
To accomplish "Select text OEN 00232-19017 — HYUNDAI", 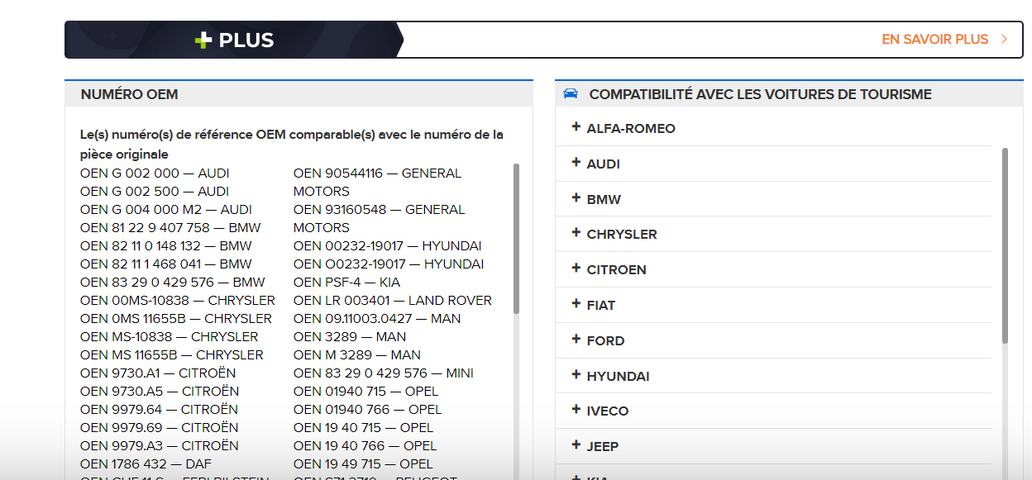I will click(x=388, y=246).
